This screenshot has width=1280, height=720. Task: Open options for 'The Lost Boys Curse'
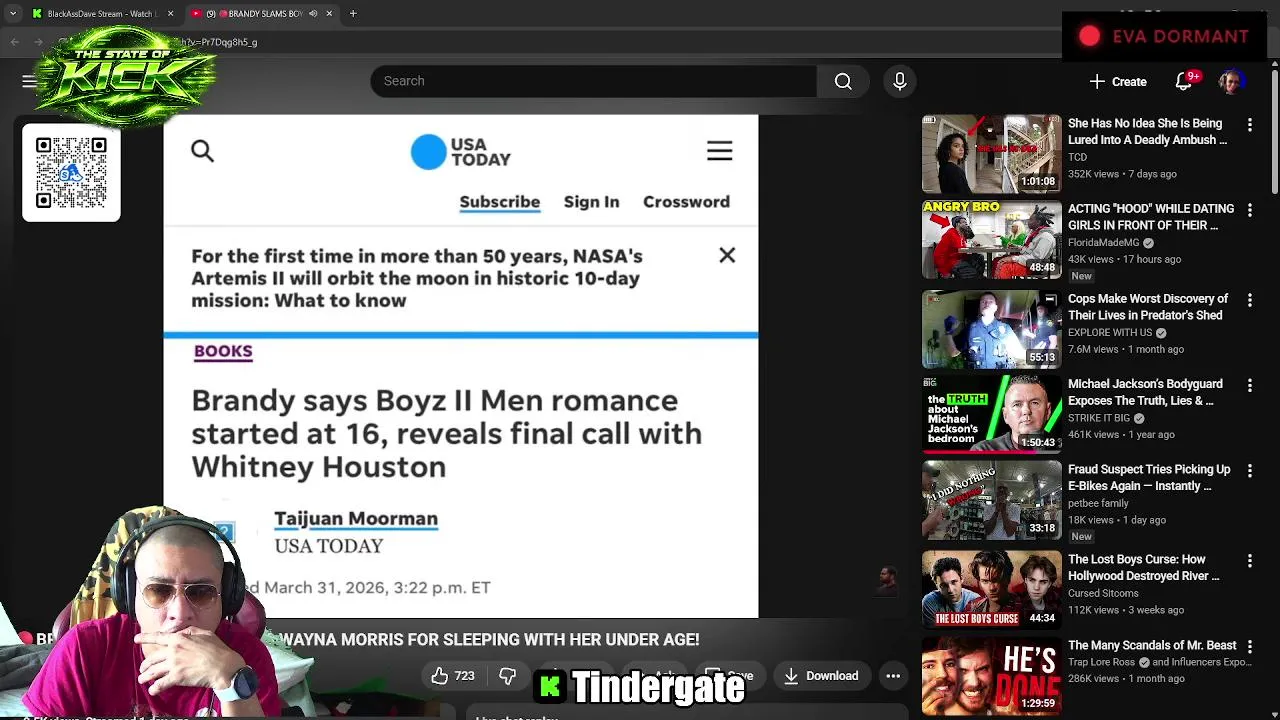tap(1250, 561)
